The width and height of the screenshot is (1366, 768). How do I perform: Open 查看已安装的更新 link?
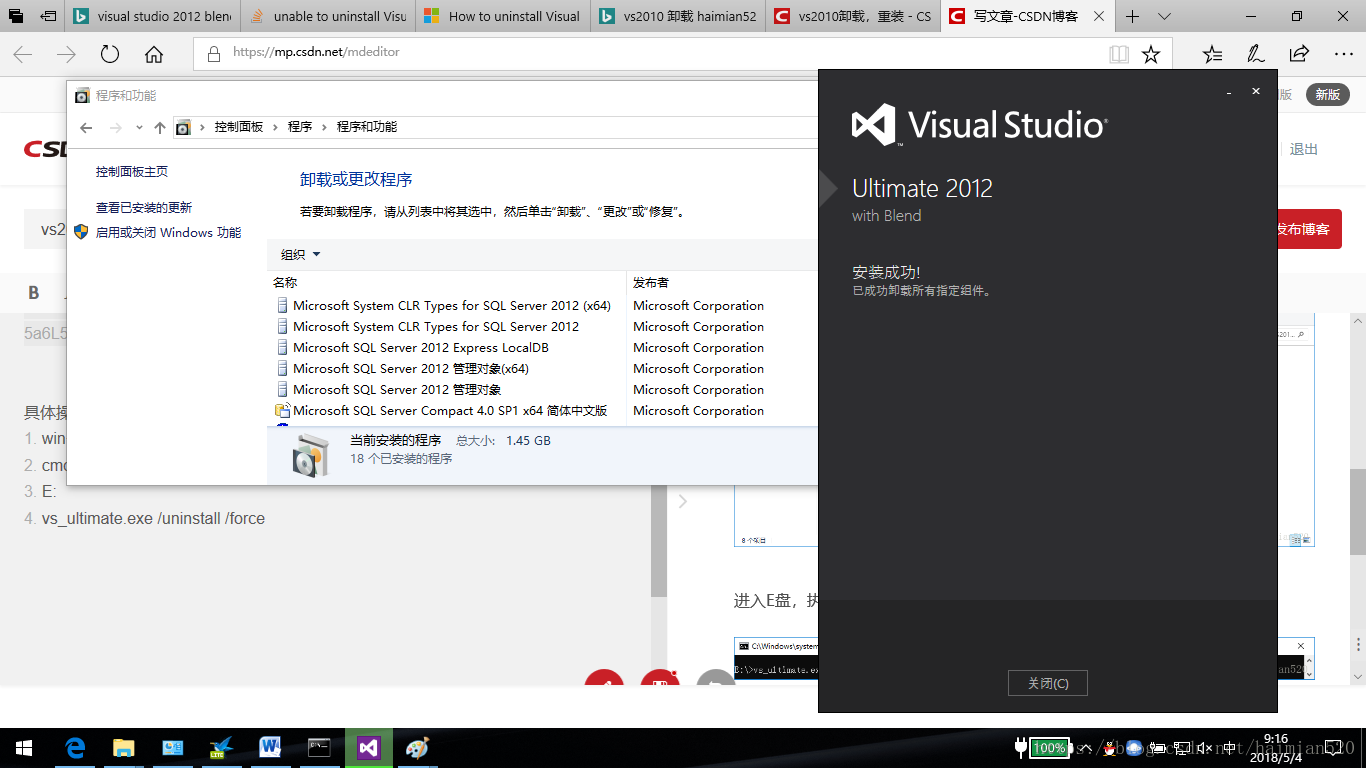point(144,208)
